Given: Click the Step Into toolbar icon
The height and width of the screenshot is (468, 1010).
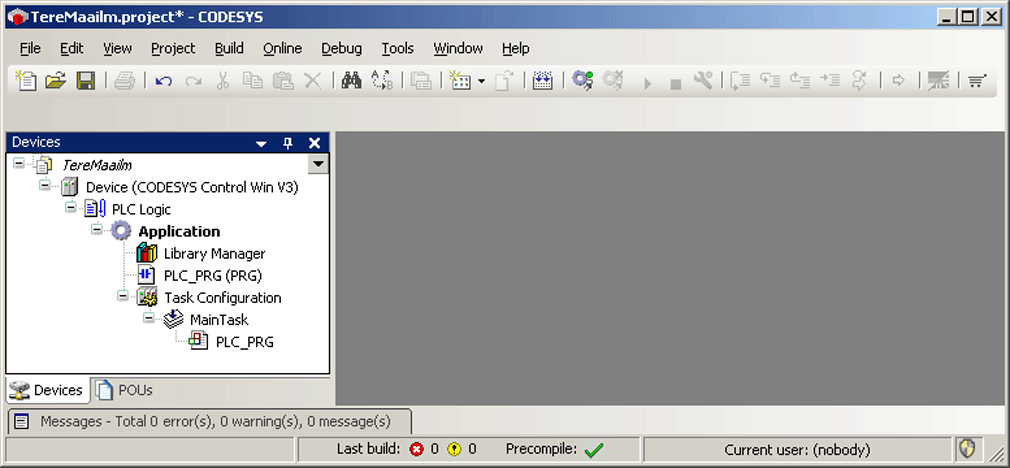Looking at the screenshot, I should 770,80.
